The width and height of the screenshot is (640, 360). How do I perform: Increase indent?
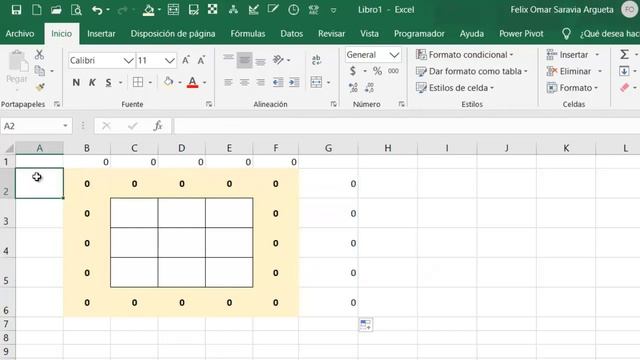[x=294, y=82]
